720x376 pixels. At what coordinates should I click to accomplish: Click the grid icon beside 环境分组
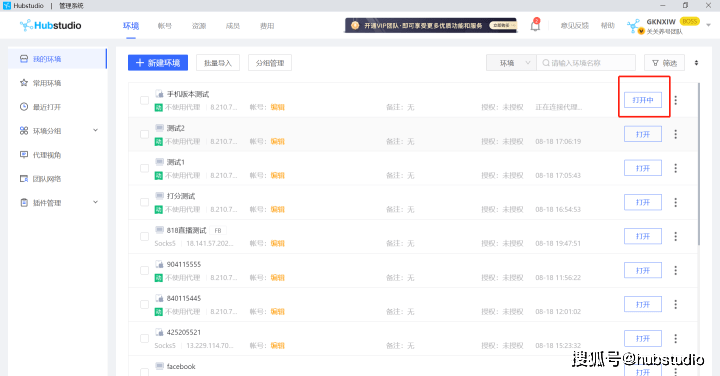(24, 130)
